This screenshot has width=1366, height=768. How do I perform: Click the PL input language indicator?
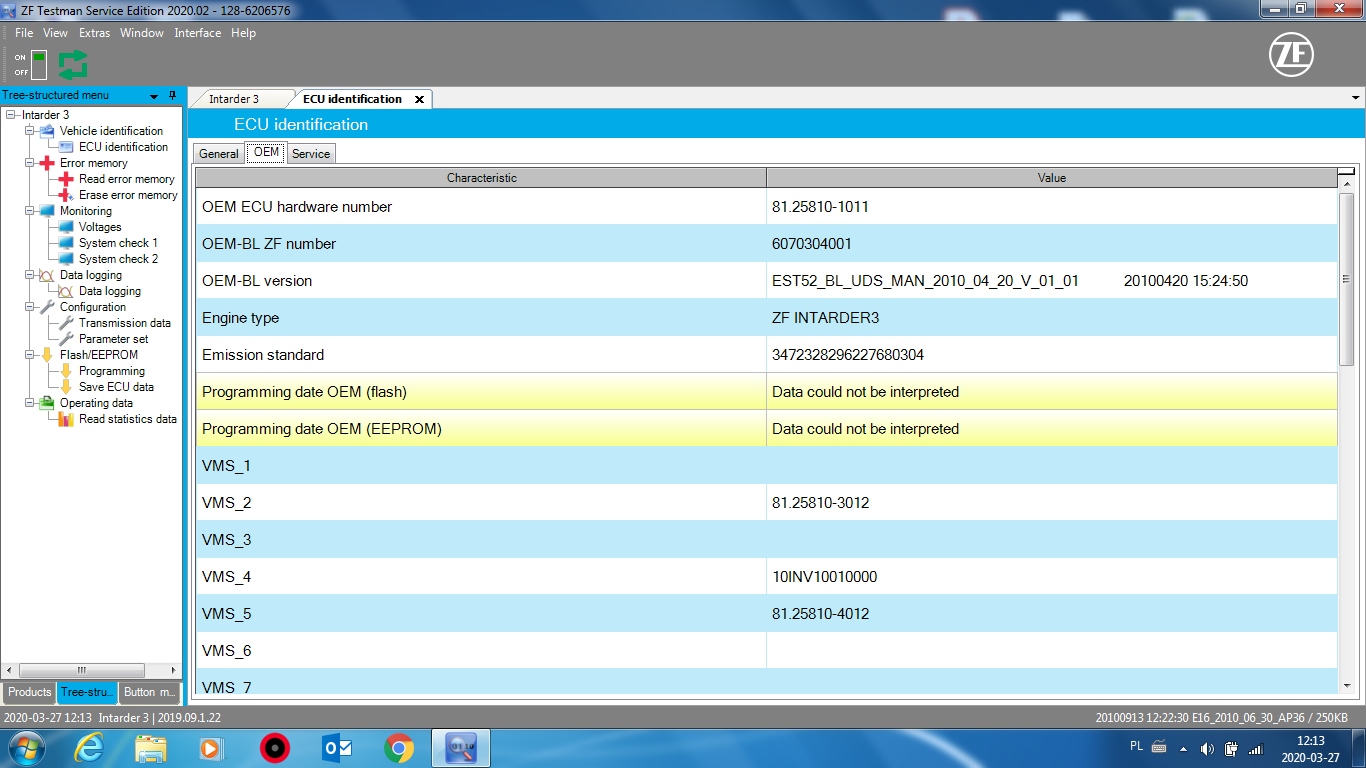(x=1136, y=746)
